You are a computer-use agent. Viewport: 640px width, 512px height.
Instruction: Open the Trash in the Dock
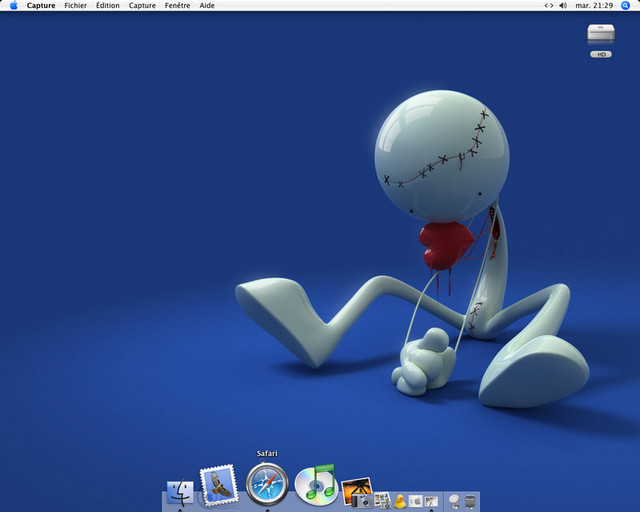(470, 501)
